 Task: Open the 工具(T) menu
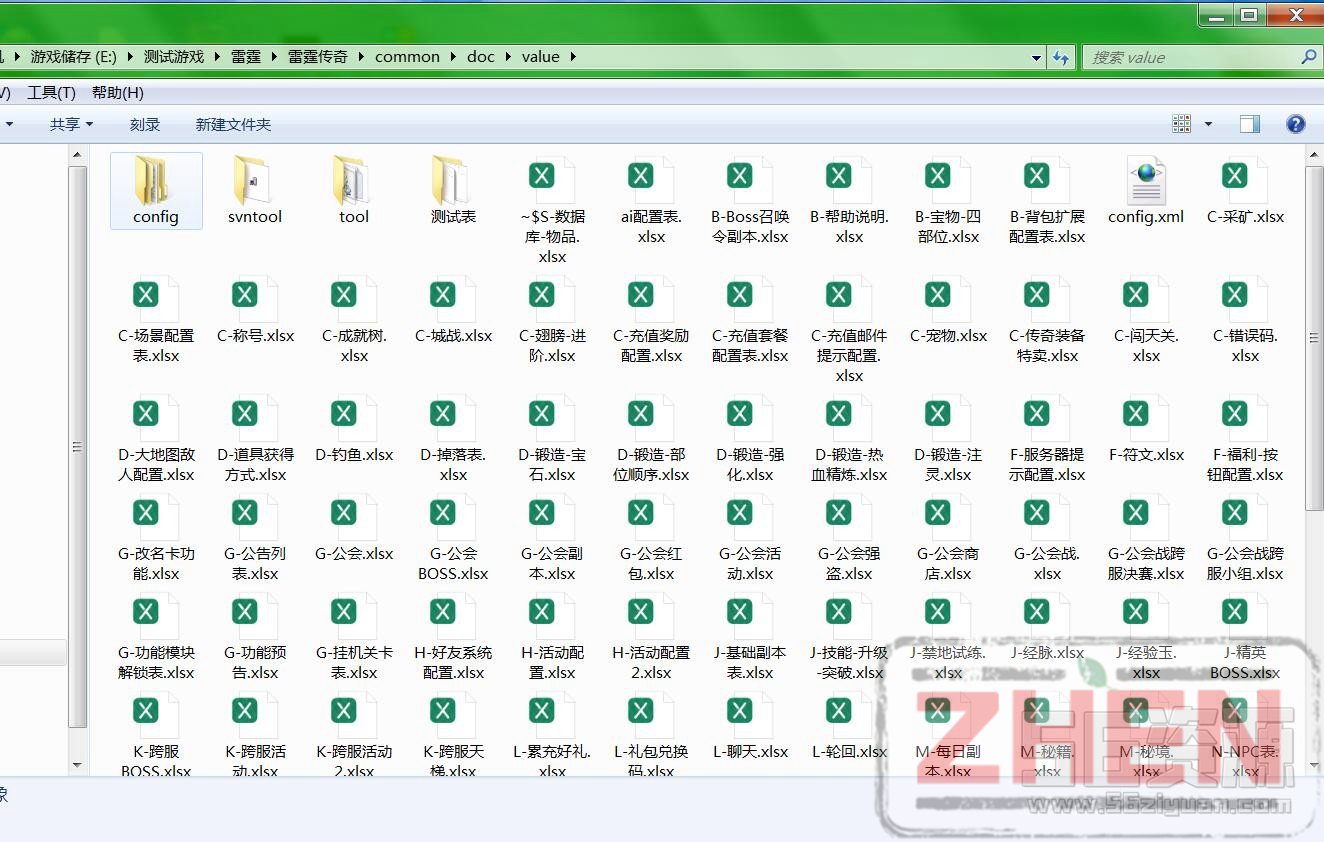click(51, 92)
